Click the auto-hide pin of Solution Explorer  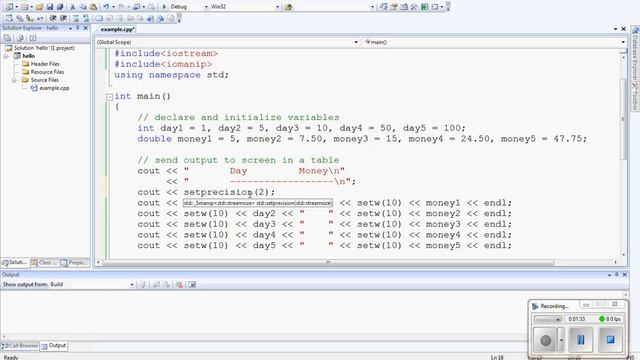pos(78,28)
